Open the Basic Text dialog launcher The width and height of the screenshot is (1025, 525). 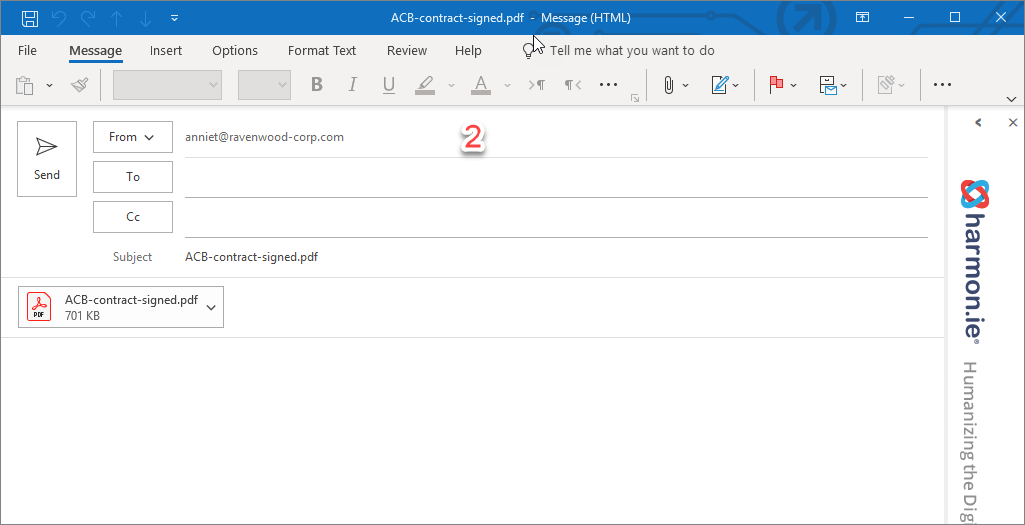tap(634, 98)
